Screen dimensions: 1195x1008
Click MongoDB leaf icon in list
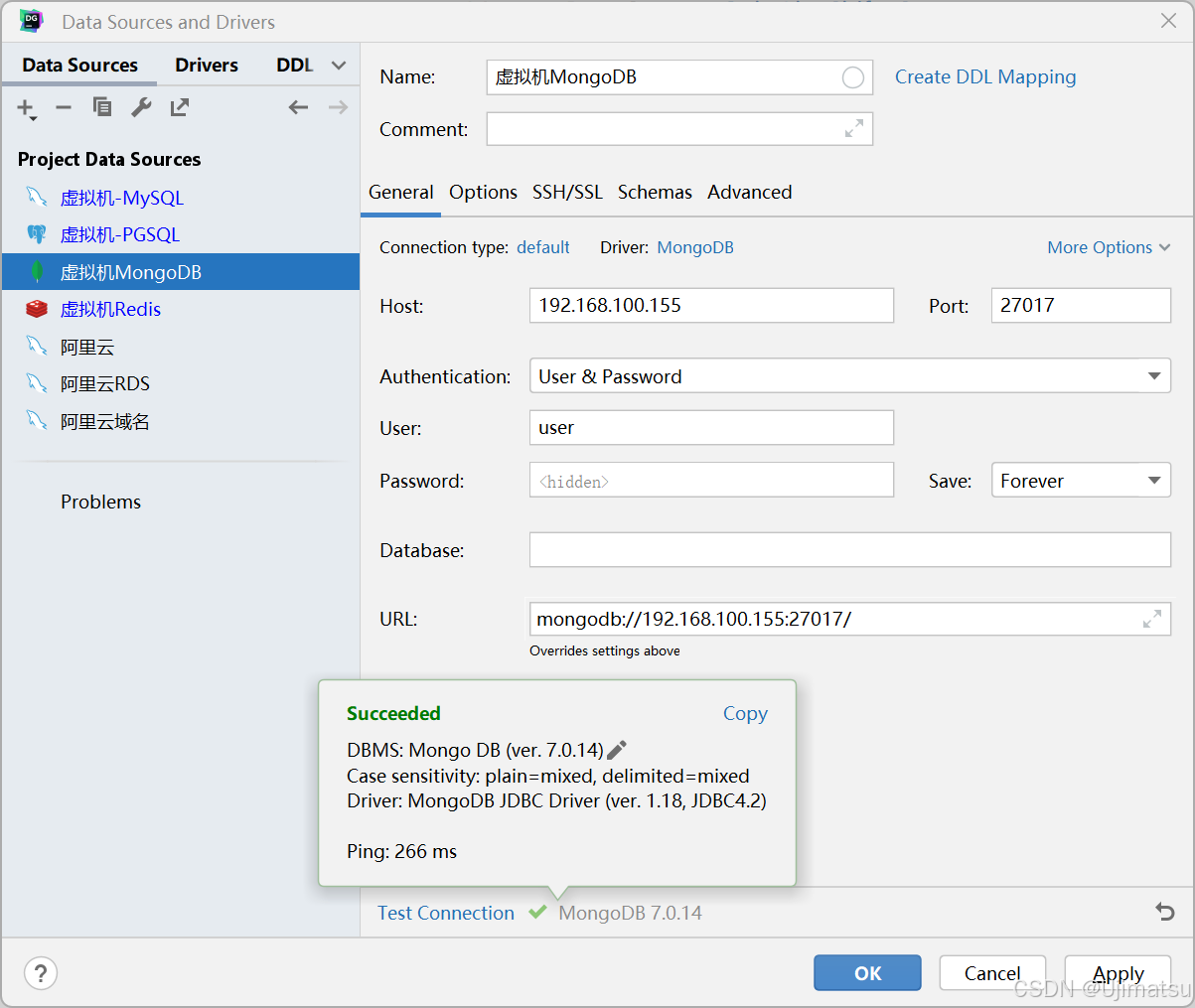pos(37,271)
